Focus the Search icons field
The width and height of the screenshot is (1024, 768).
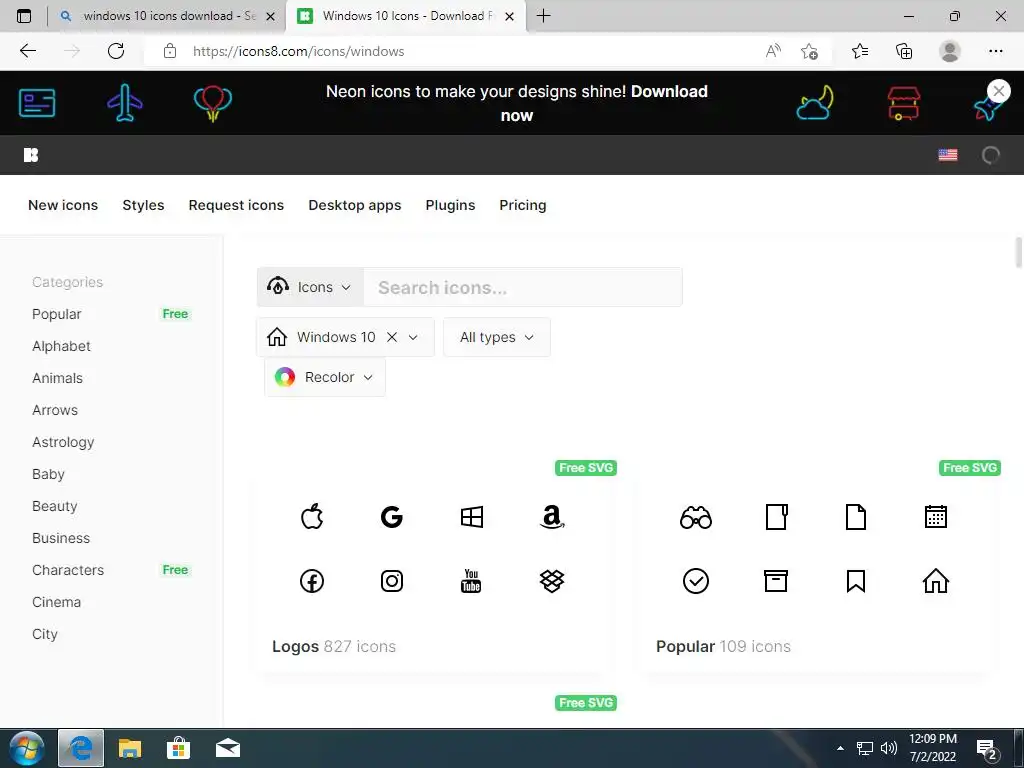point(522,287)
